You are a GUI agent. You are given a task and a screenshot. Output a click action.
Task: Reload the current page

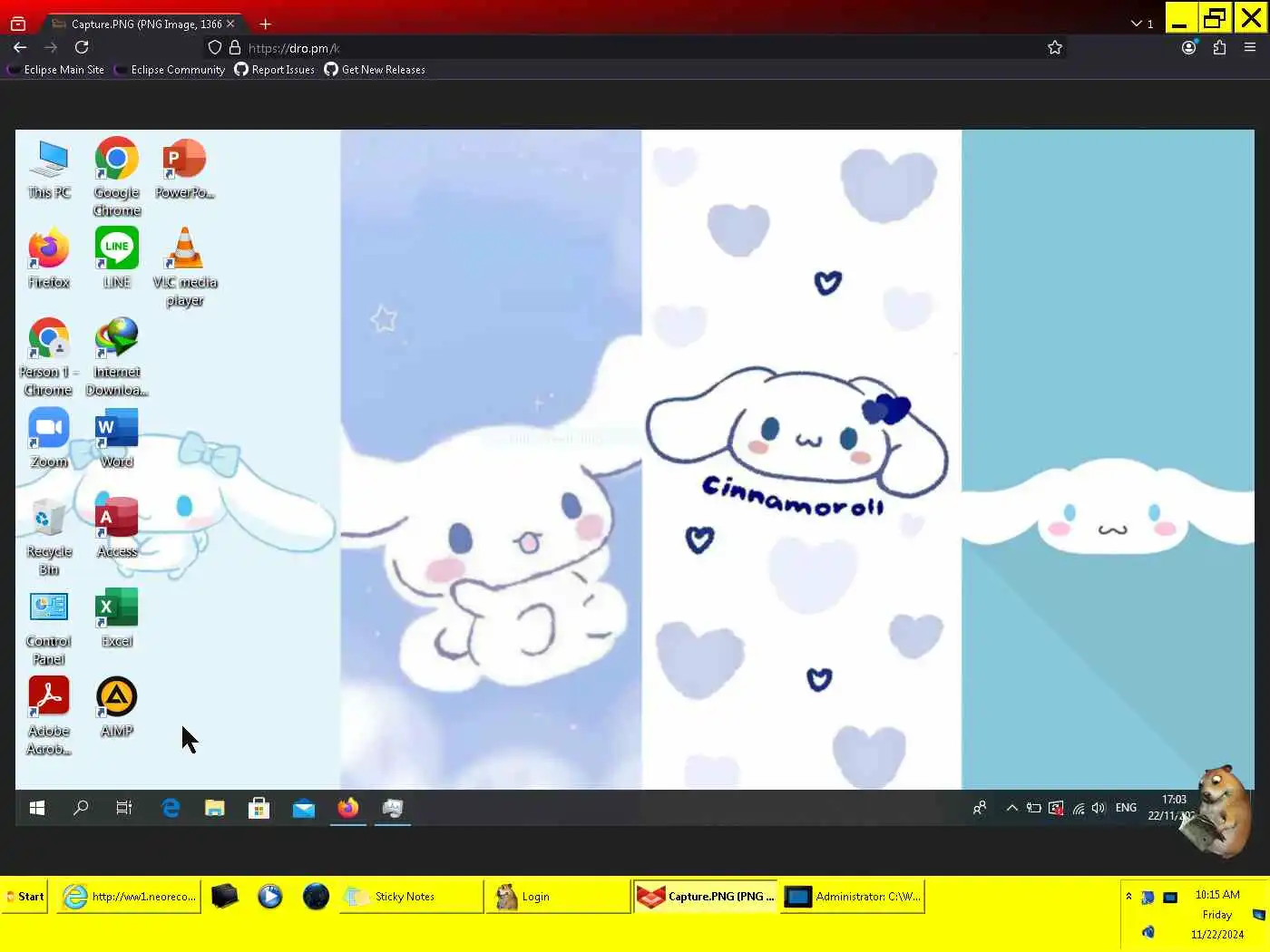pos(82,47)
